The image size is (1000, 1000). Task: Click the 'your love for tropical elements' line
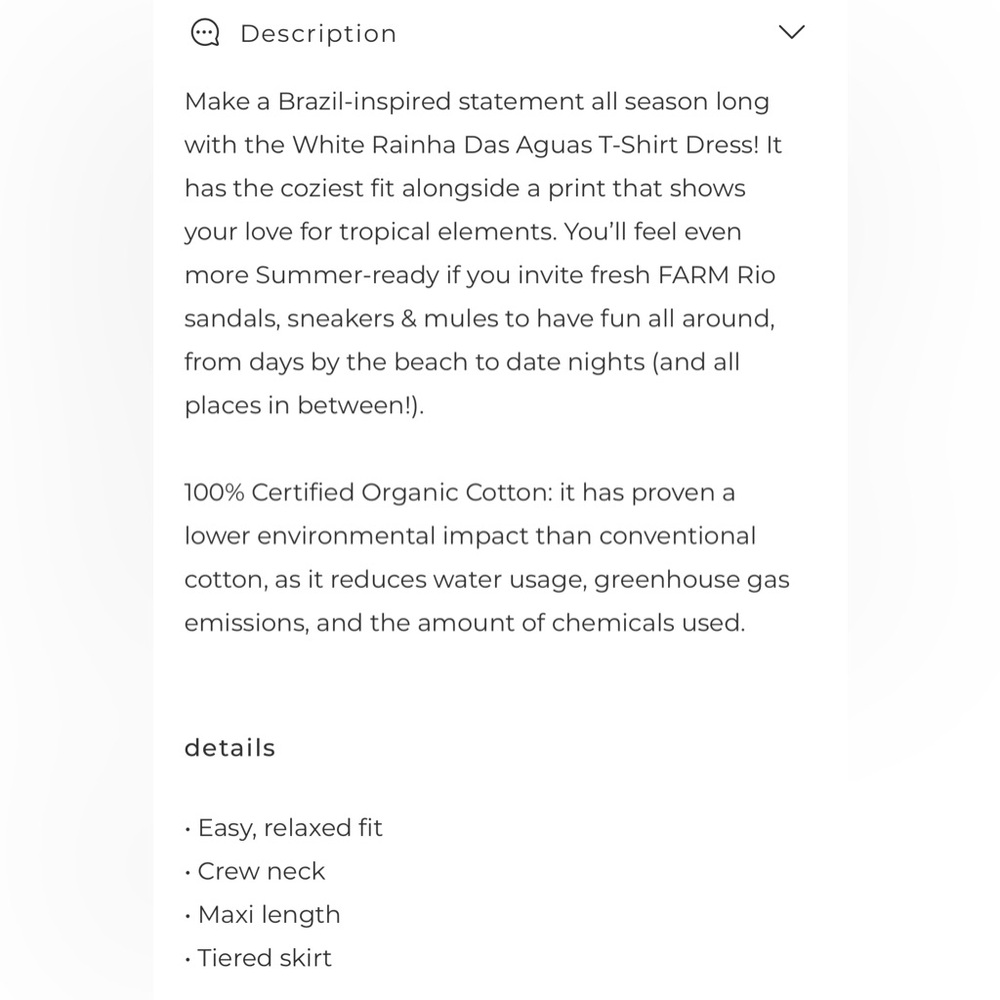tap(463, 232)
